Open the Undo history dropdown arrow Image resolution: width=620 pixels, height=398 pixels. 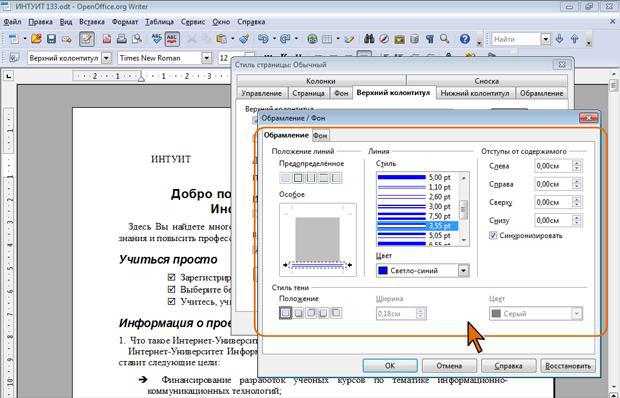[274, 39]
